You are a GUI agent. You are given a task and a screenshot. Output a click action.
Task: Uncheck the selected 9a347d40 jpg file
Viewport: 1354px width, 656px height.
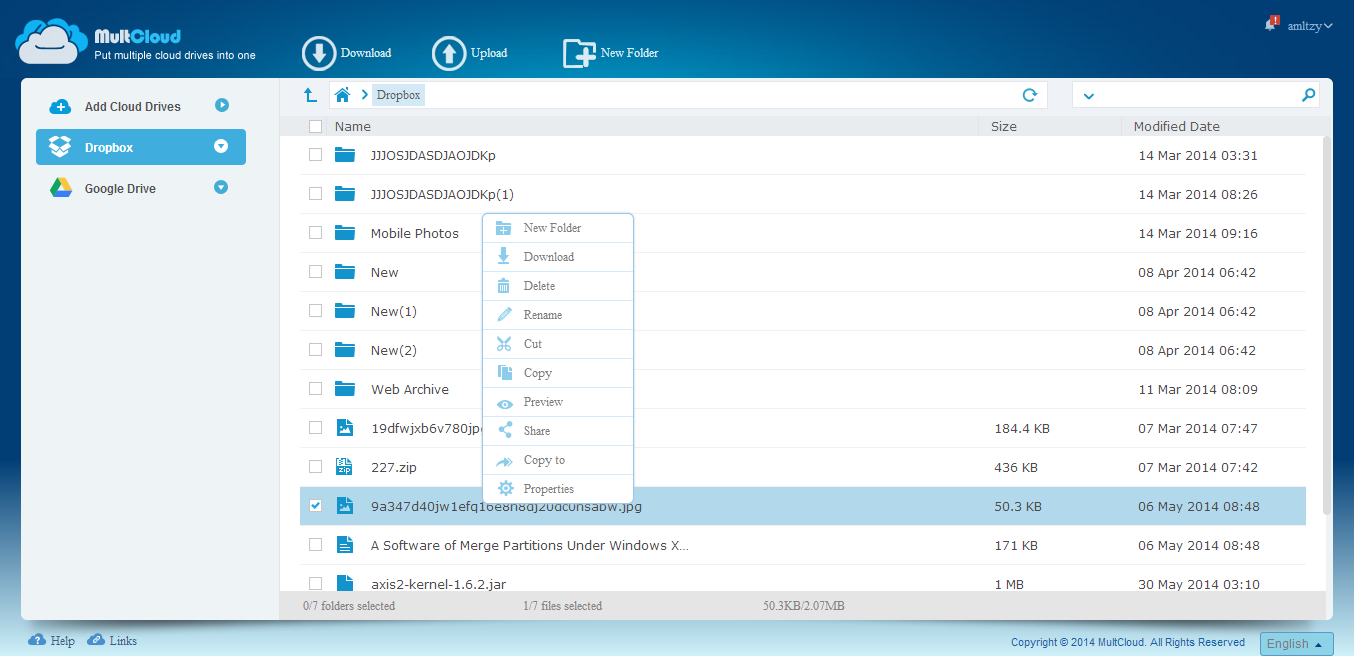pyautogui.click(x=315, y=506)
